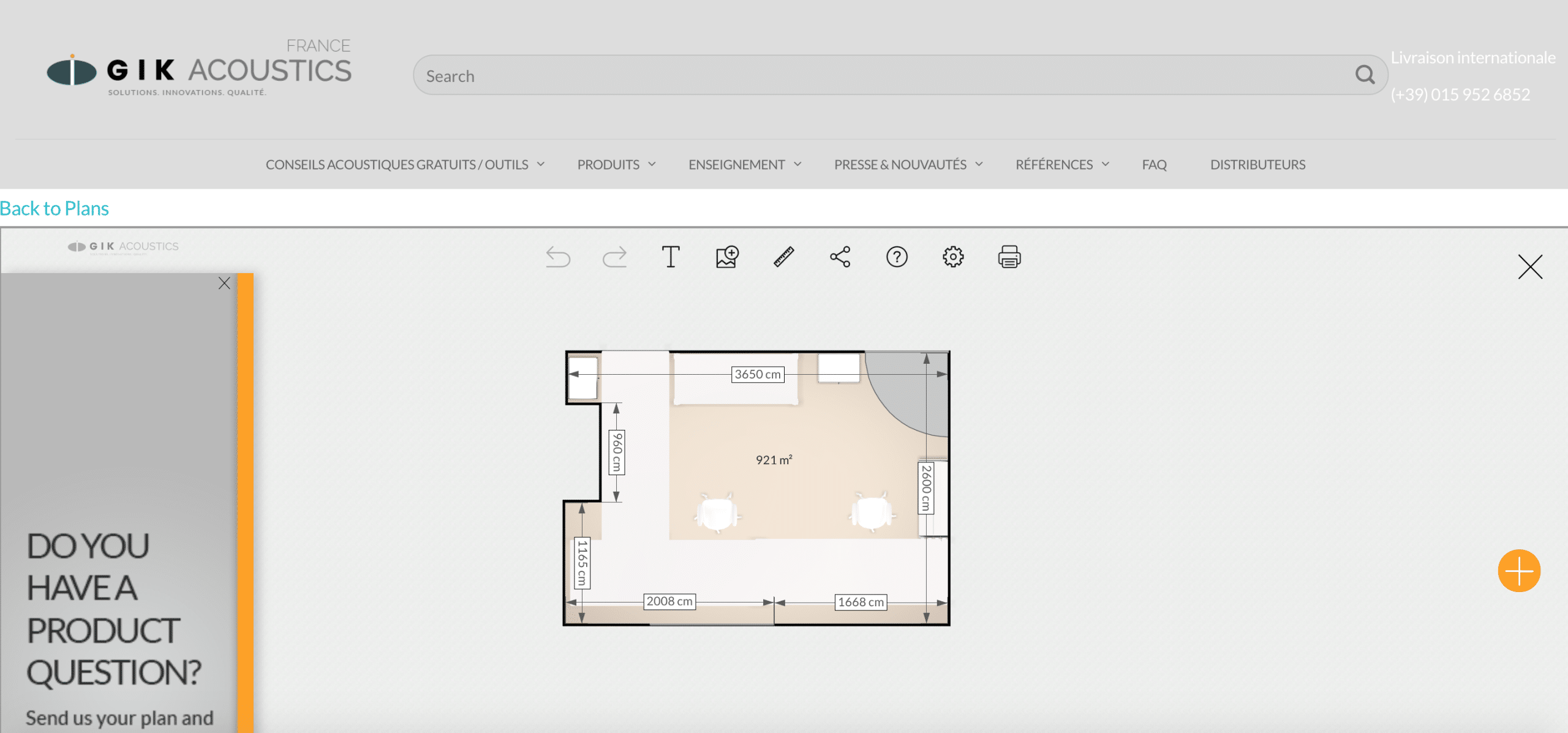Click the redo arrow icon
This screenshot has width=1568, height=733.
(614, 257)
